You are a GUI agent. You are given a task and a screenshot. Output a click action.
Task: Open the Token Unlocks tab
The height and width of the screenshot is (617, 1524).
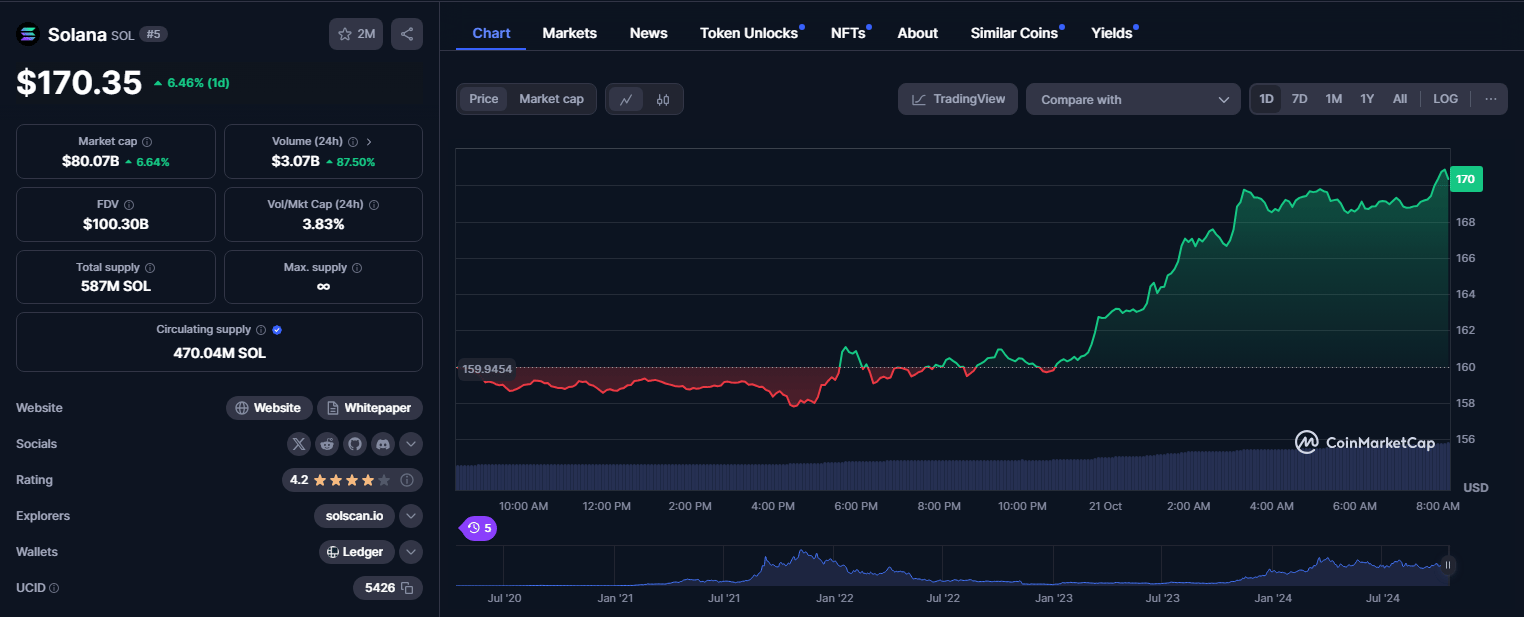(x=749, y=33)
